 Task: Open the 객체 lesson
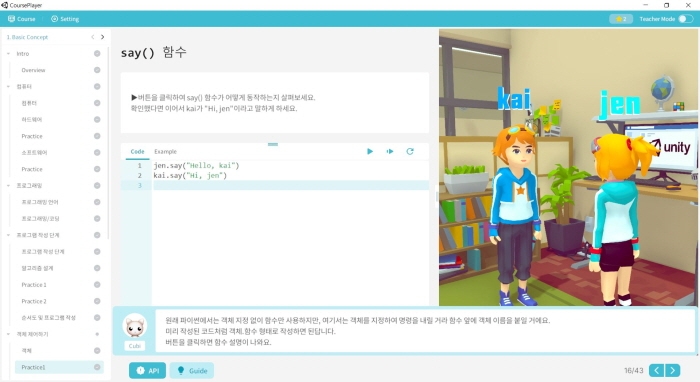[x=26, y=351]
